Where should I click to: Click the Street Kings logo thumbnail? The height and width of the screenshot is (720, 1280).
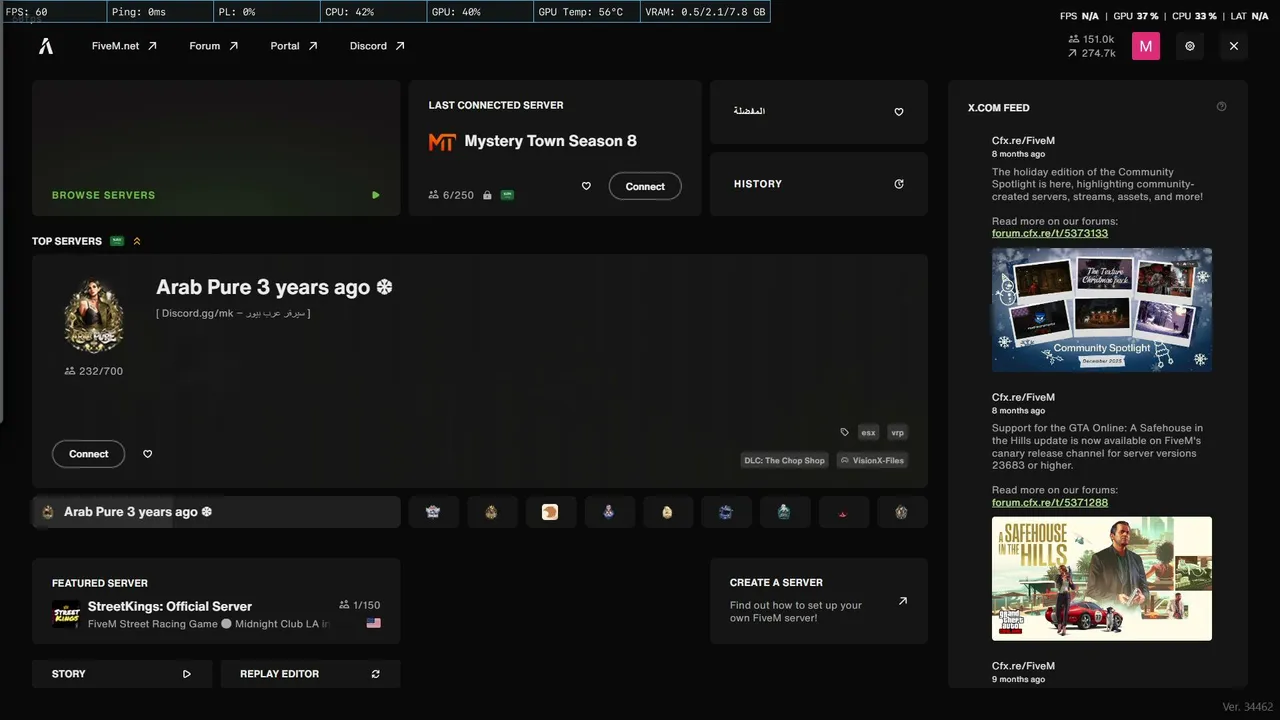(66, 615)
